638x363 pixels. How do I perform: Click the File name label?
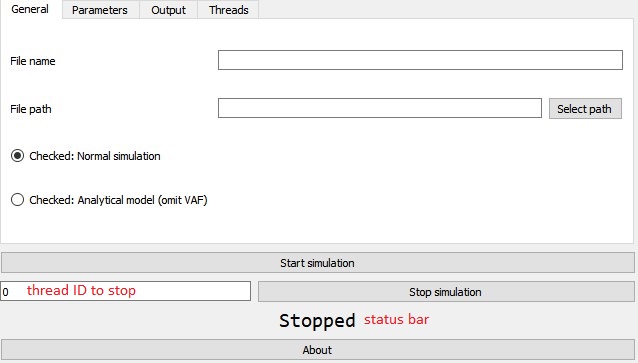pyautogui.click(x=33, y=61)
